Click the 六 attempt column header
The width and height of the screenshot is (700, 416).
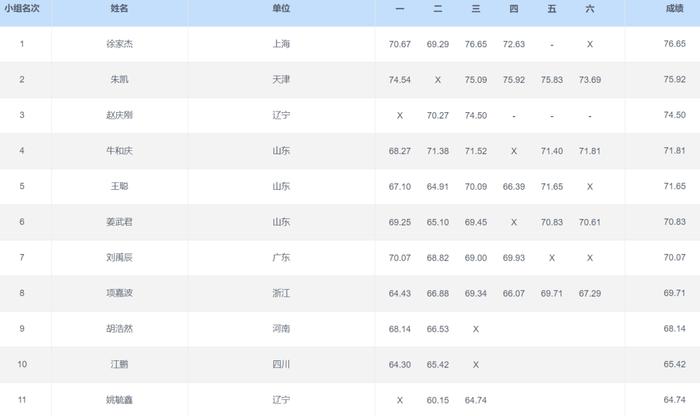(x=590, y=8)
